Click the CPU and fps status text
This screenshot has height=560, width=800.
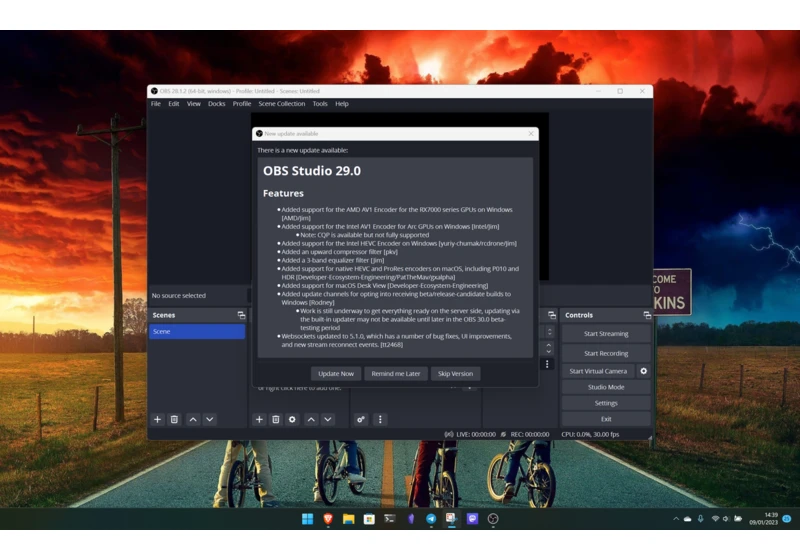tap(590, 434)
